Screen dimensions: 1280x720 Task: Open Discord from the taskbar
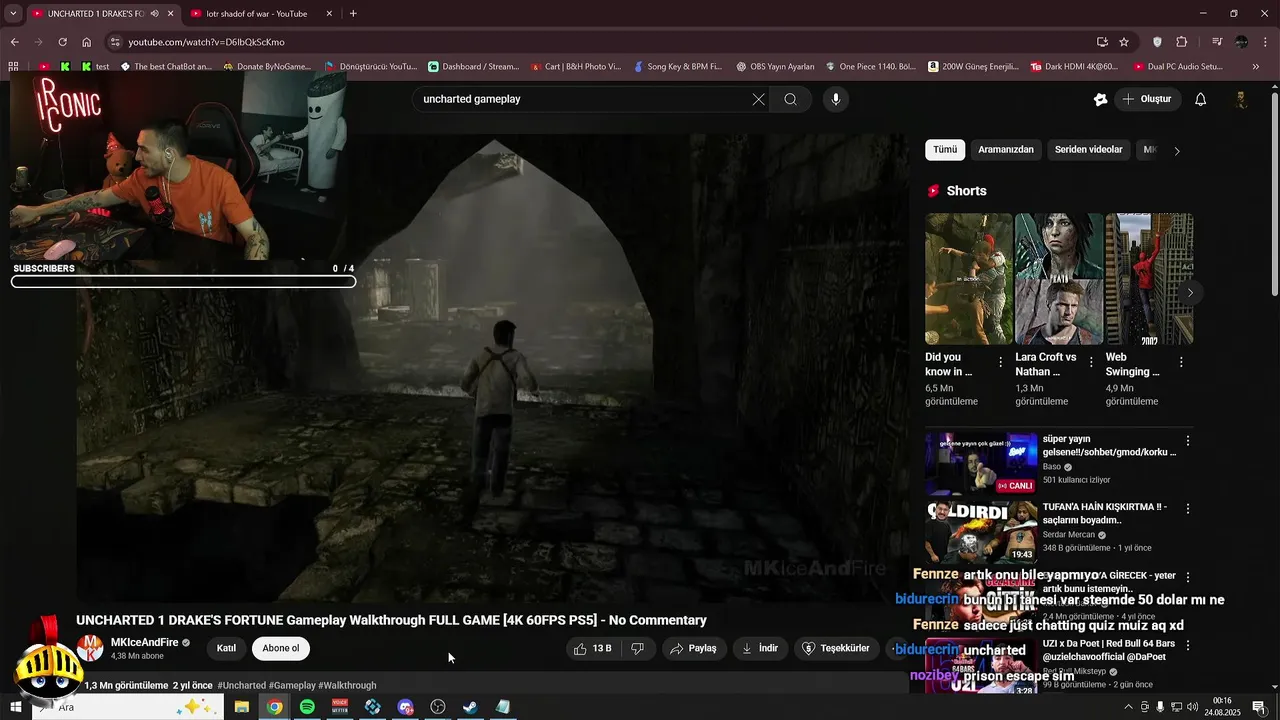click(405, 707)
